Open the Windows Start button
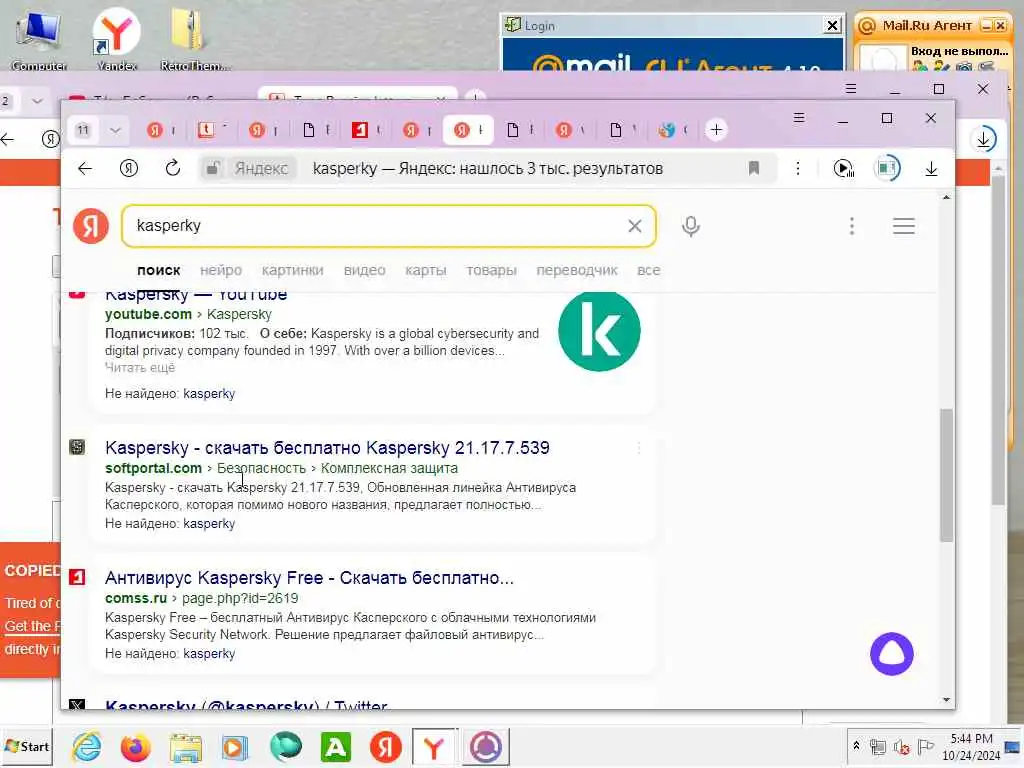Screen dimensions: 1024x768 click(x=27, y=746)
